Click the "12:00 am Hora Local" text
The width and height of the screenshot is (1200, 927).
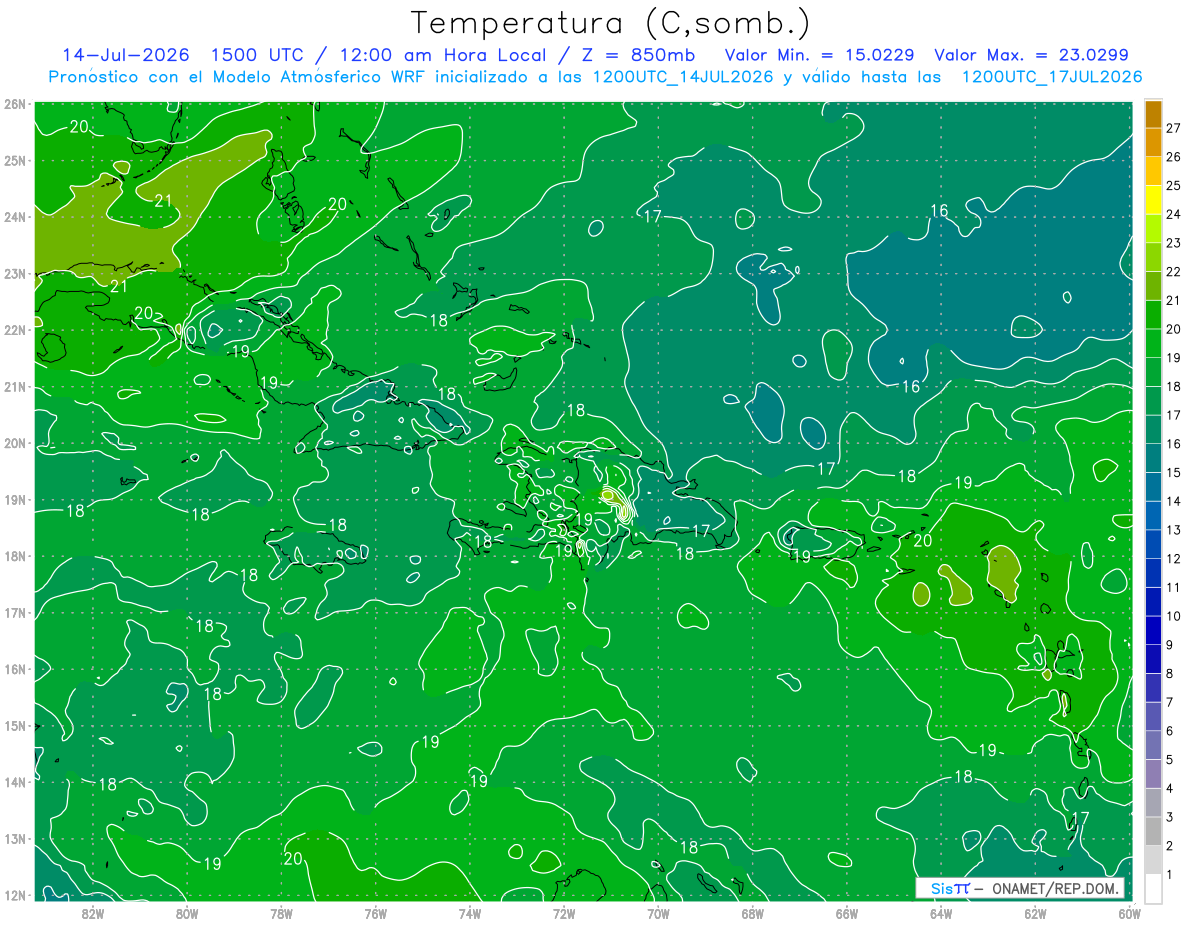click(x=445, y=55)
